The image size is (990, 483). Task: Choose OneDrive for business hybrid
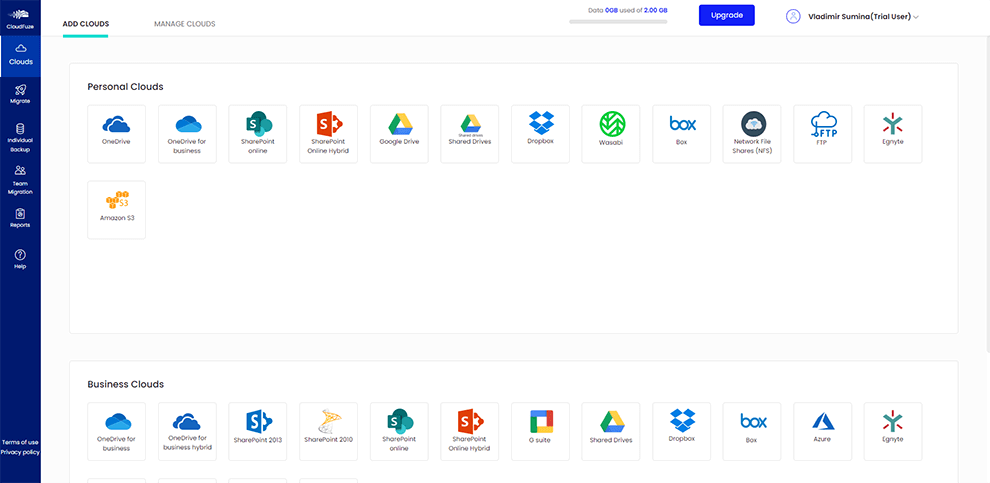click(x=187, y=431)
